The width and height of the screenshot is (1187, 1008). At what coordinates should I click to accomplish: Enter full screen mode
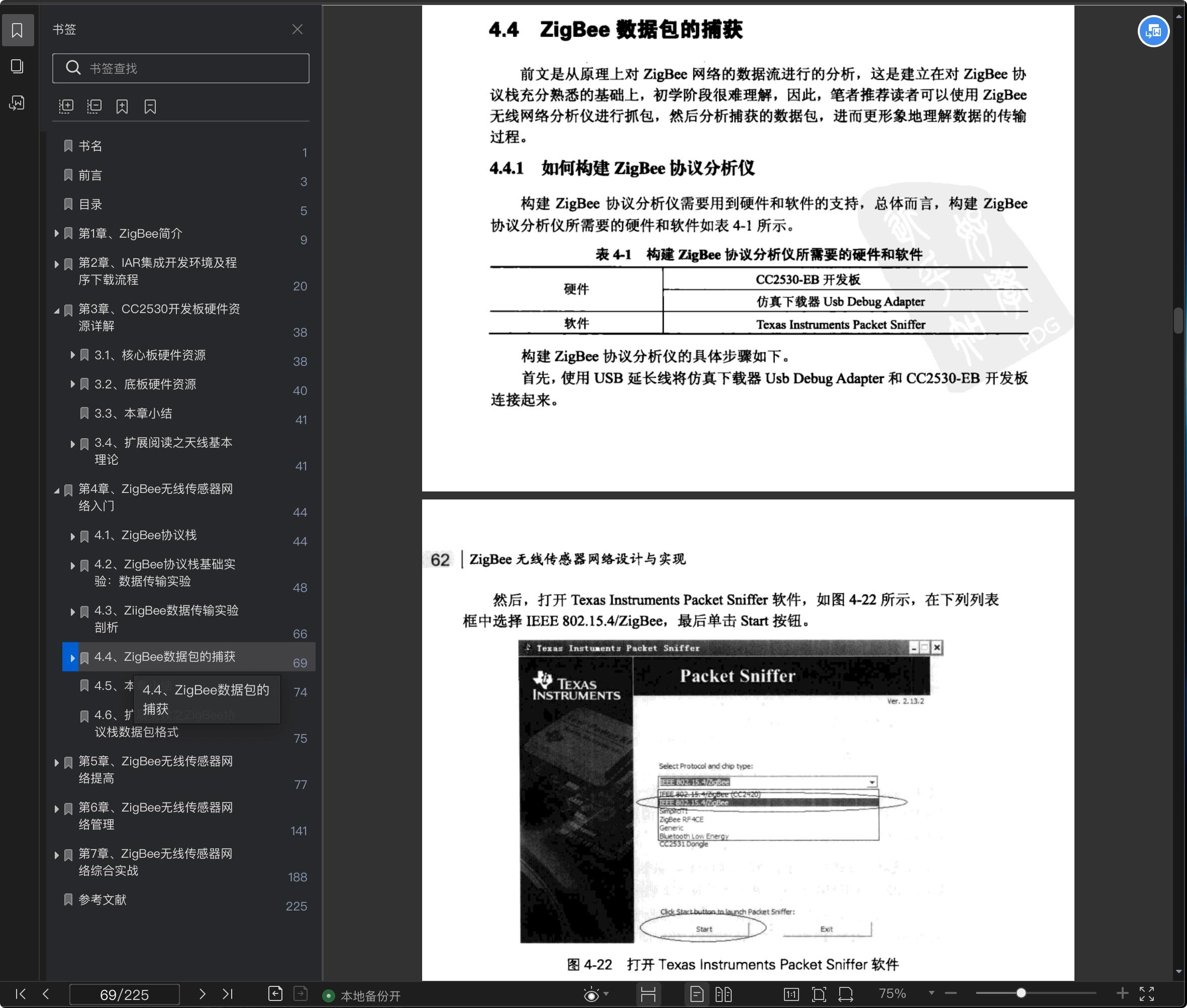pyautogui.click(x=1147, y=994)
